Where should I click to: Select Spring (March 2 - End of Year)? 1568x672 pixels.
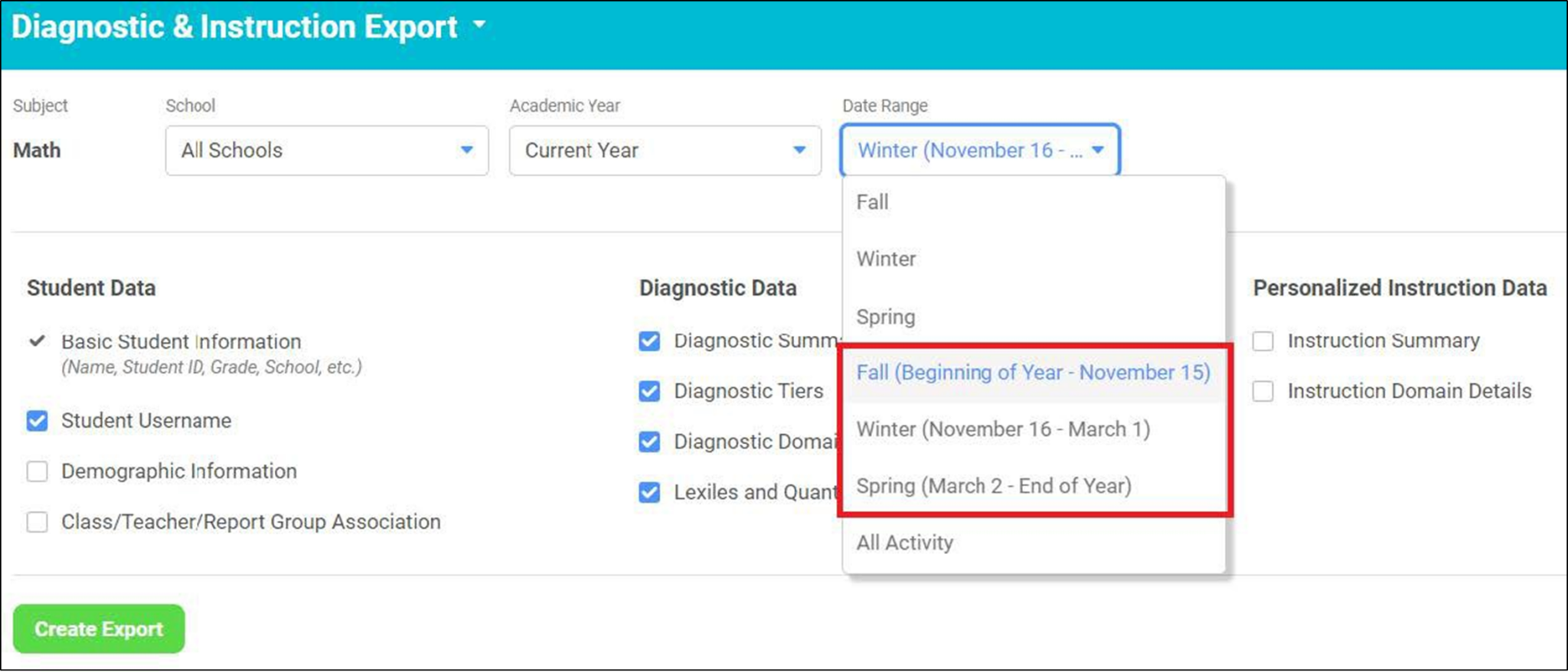tap(994, 486)
